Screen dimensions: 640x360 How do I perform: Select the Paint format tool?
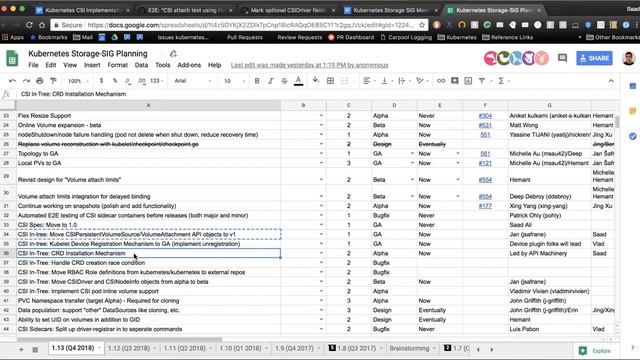53,81
